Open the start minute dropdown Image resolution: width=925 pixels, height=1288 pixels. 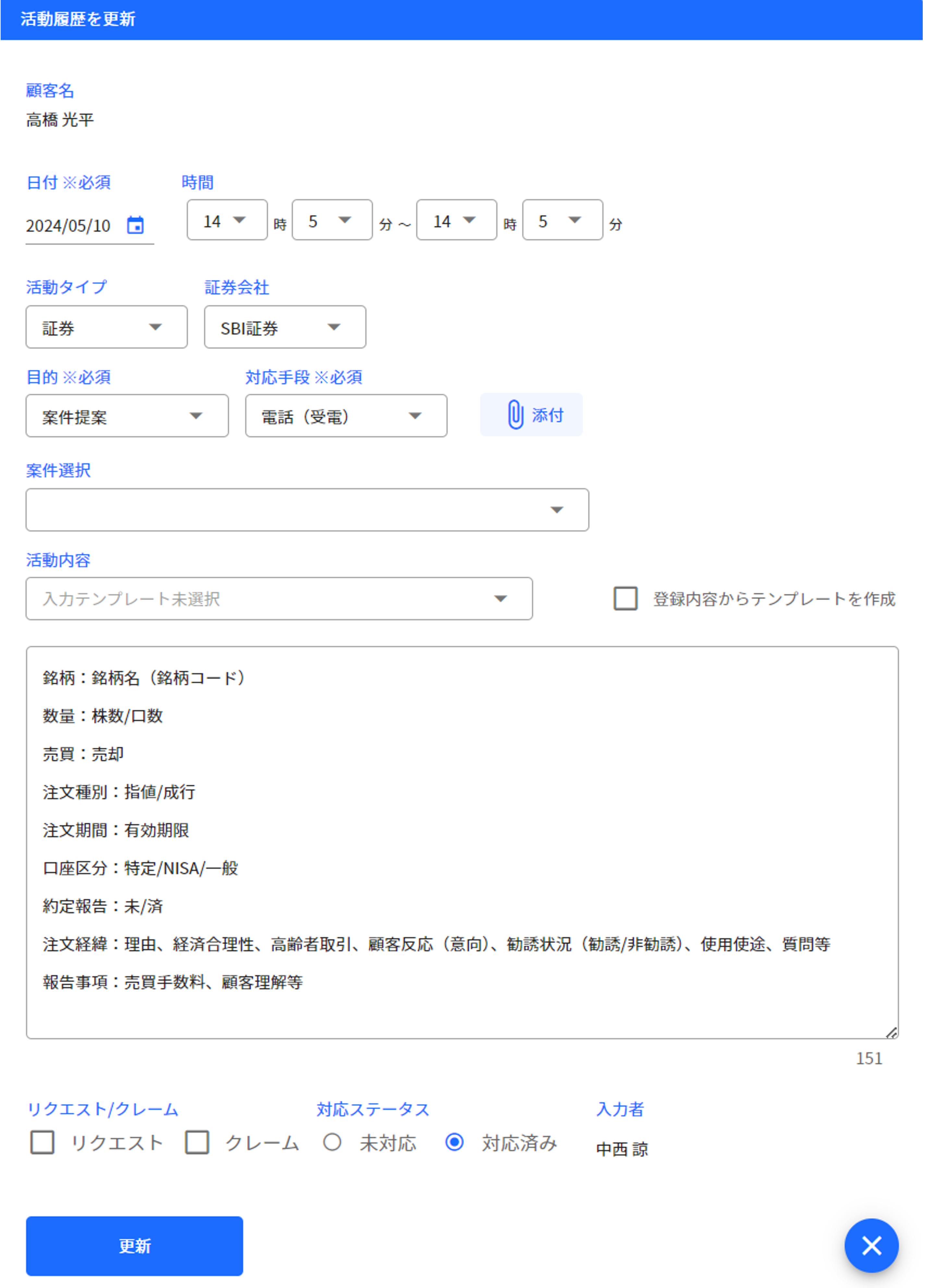click(332, 220)
